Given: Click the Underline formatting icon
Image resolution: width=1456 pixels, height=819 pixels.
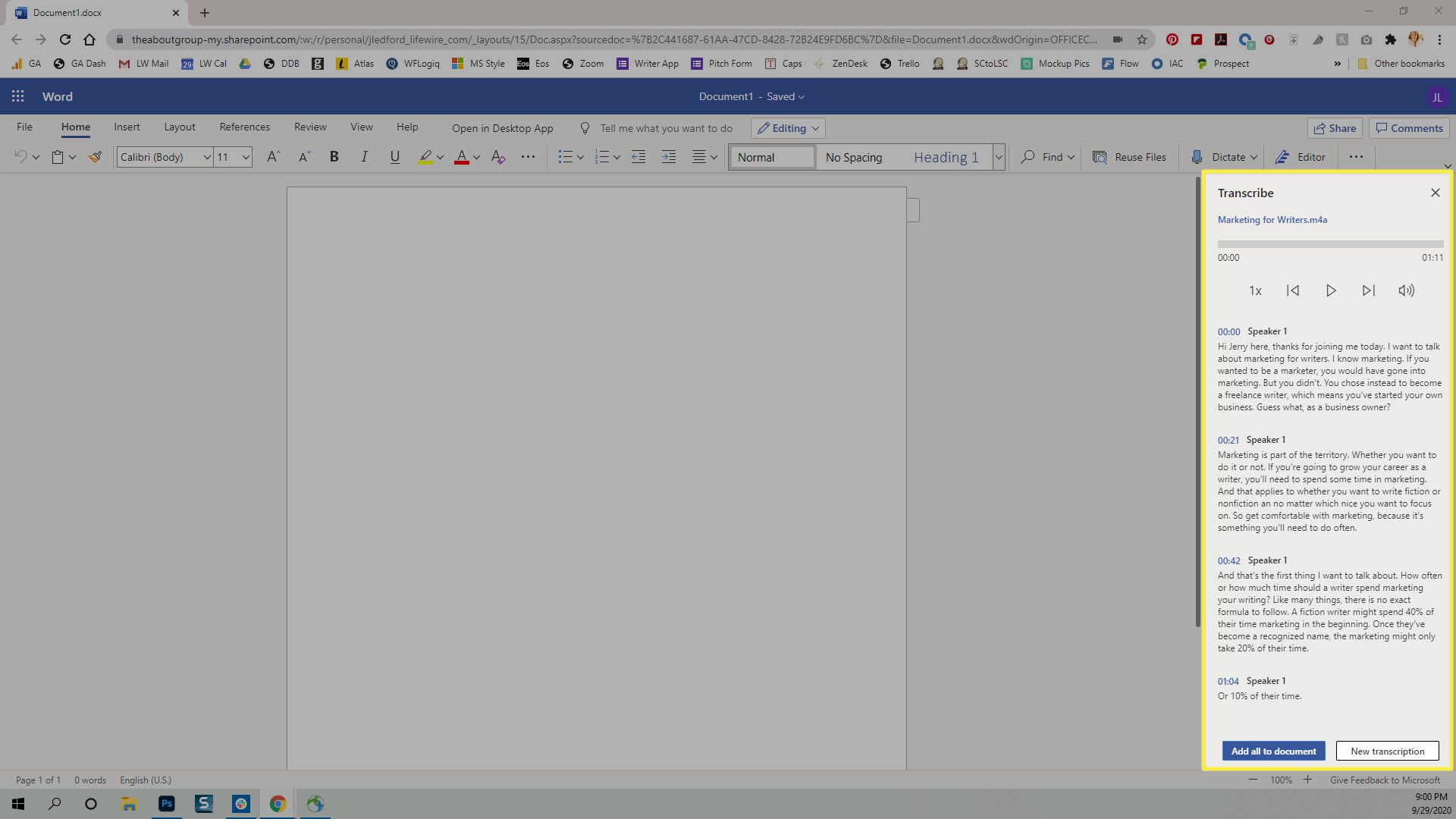Looking at the screenshot, I should click(394, 157).
